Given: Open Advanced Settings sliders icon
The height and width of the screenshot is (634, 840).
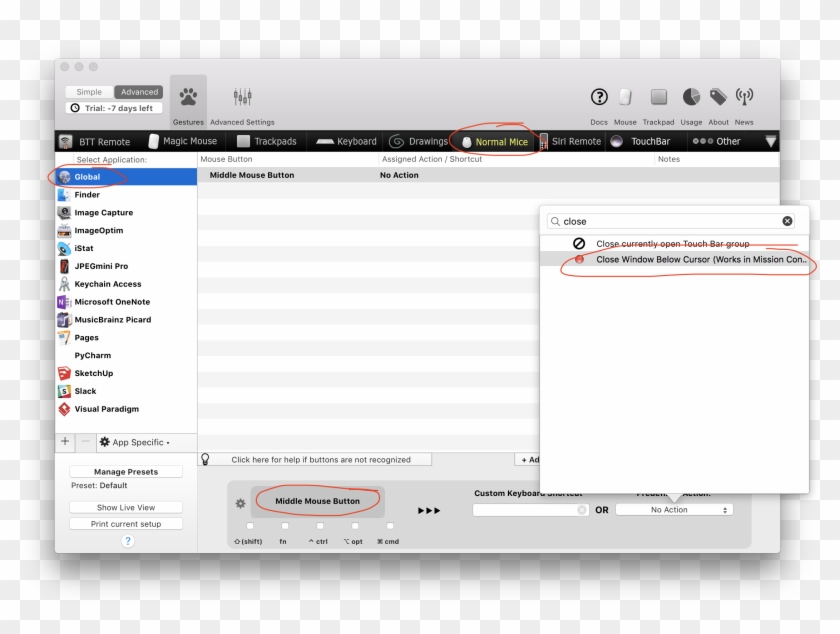Looking at the screenshot, I should [x=241, y=98].
